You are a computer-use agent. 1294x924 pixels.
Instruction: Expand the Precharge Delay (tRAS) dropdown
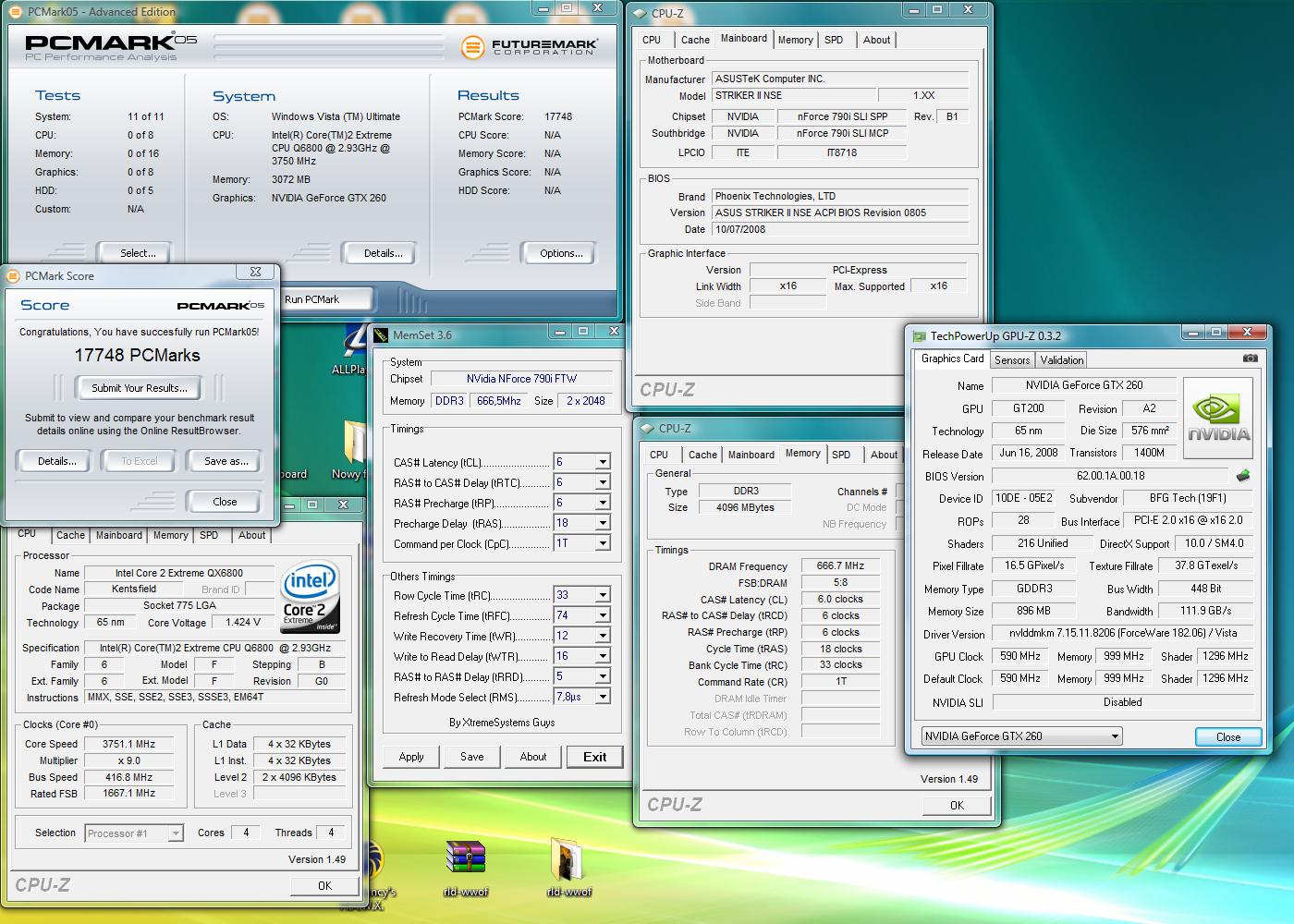[x=603, y=523]
